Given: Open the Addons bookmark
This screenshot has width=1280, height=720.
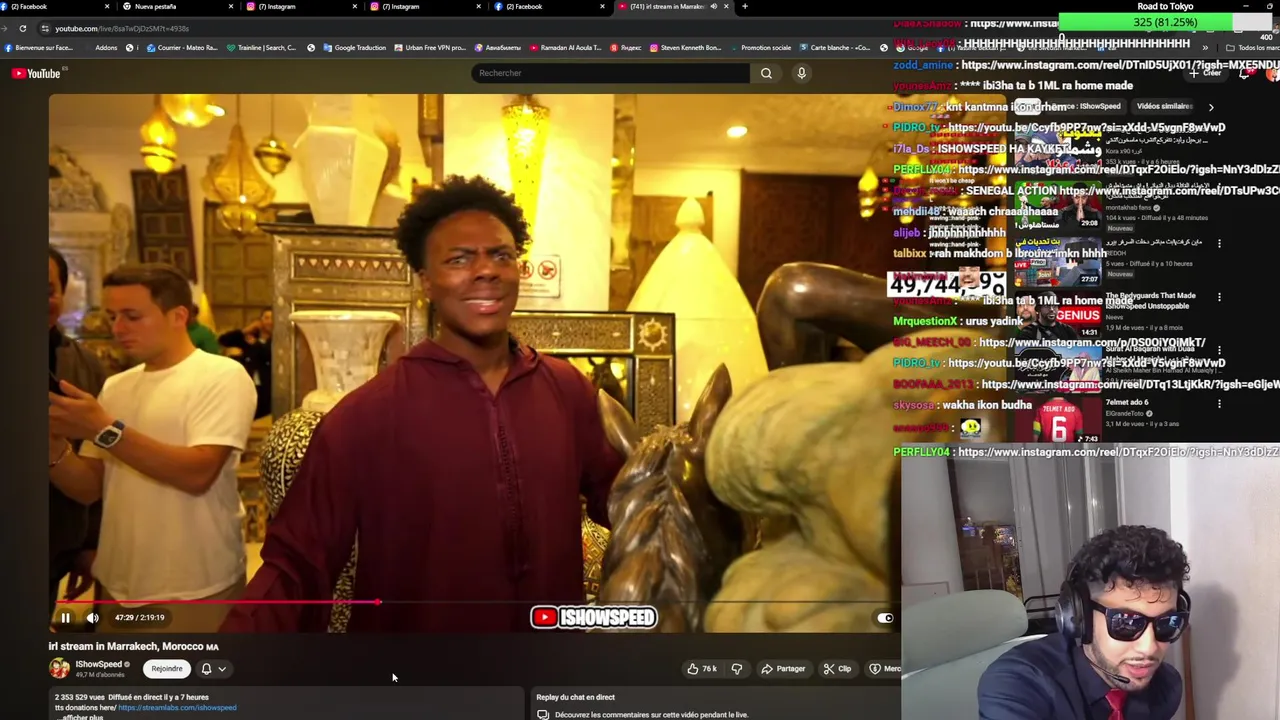Looking at the screenshot, I should [x=105, y=48].
